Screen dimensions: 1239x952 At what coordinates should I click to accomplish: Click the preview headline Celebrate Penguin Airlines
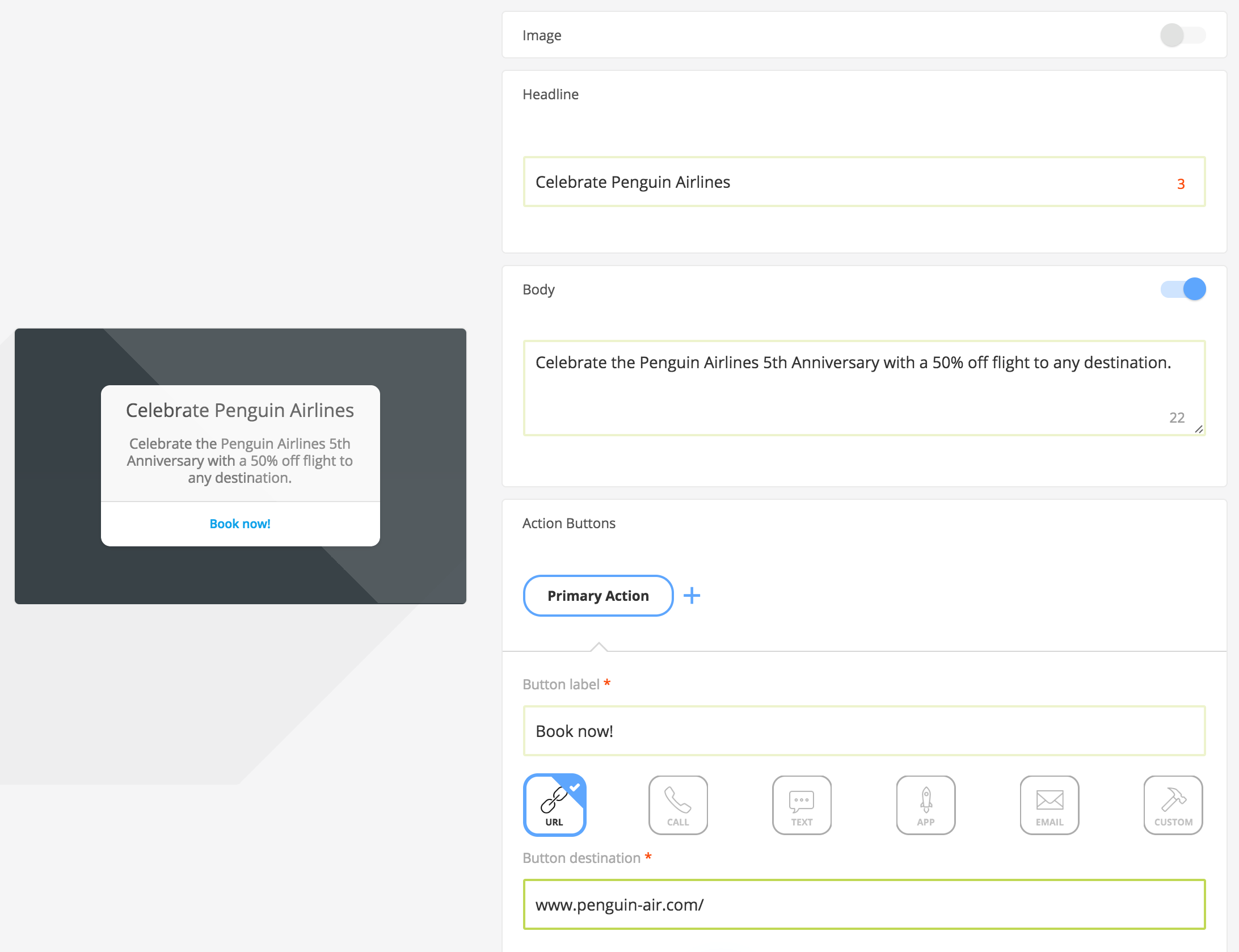[x=240, y=410]
